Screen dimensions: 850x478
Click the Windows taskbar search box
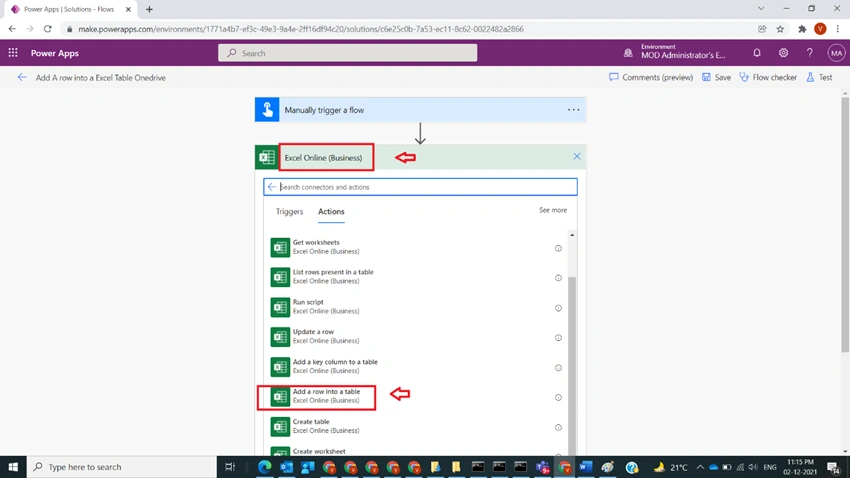[x=121, y=467]
